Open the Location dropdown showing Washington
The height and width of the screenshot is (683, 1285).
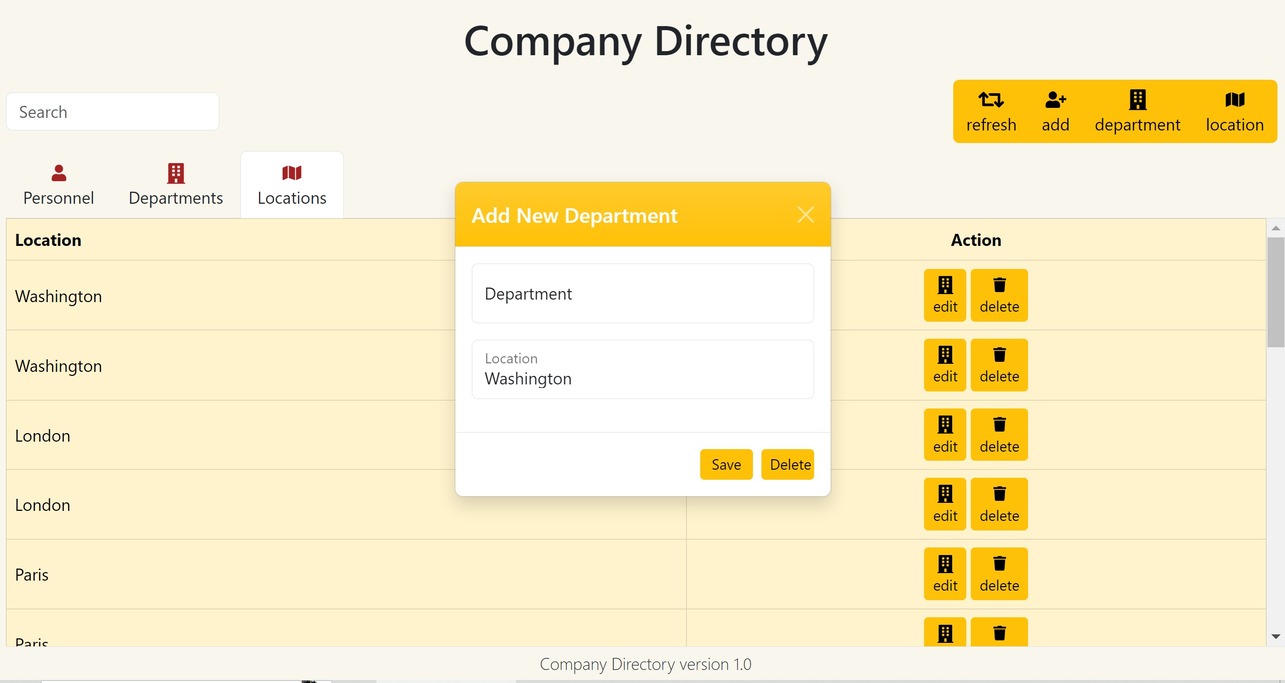[642, 370]
